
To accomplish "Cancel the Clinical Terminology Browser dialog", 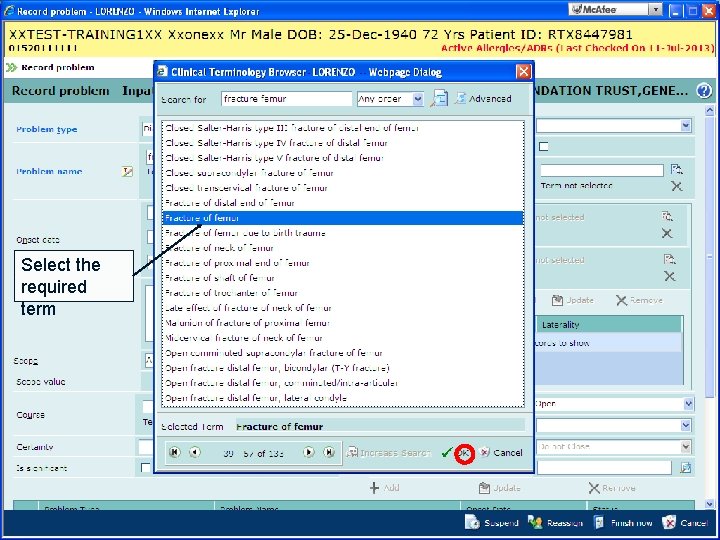I will [x=502, y=453].
